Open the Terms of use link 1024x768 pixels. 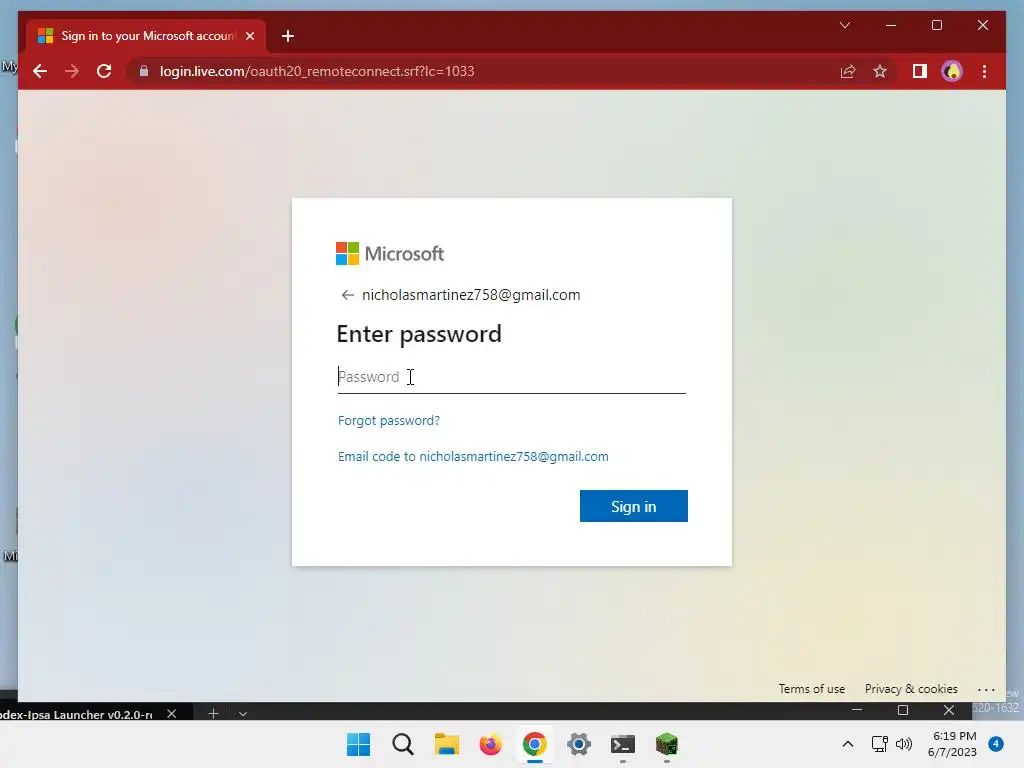(x=811, y=689)
